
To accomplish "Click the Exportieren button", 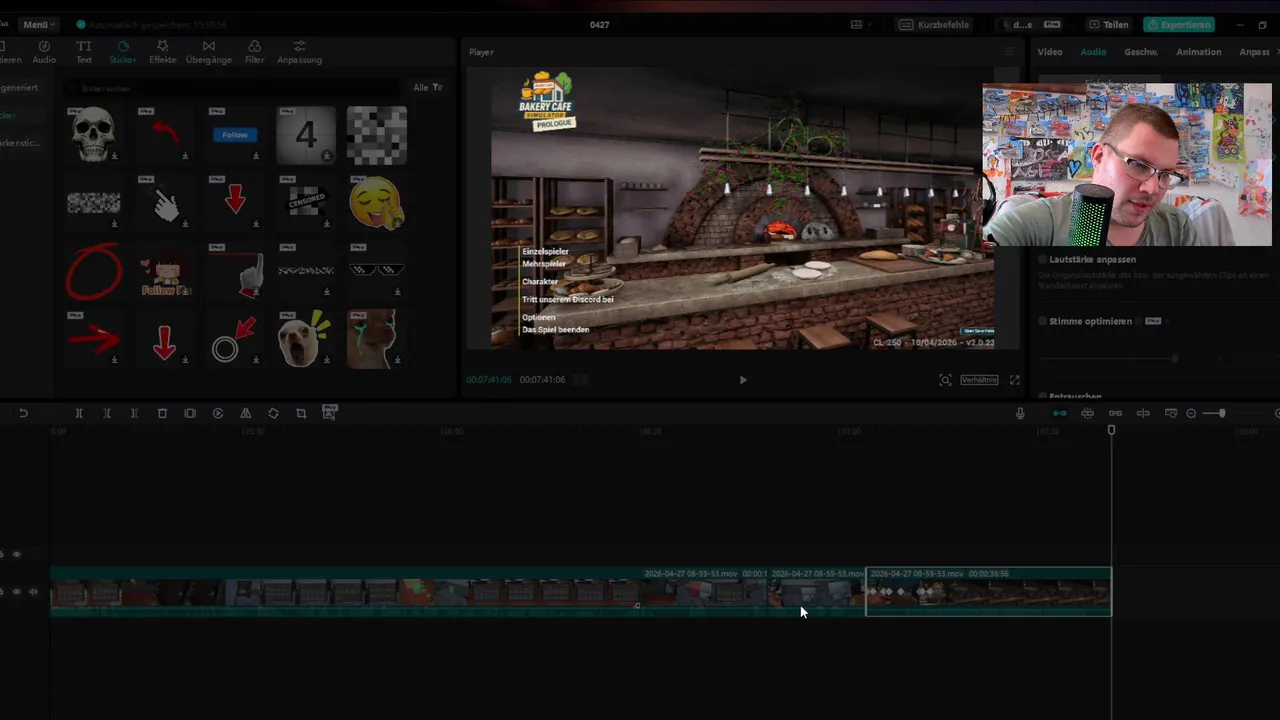I will (1179, 25).
